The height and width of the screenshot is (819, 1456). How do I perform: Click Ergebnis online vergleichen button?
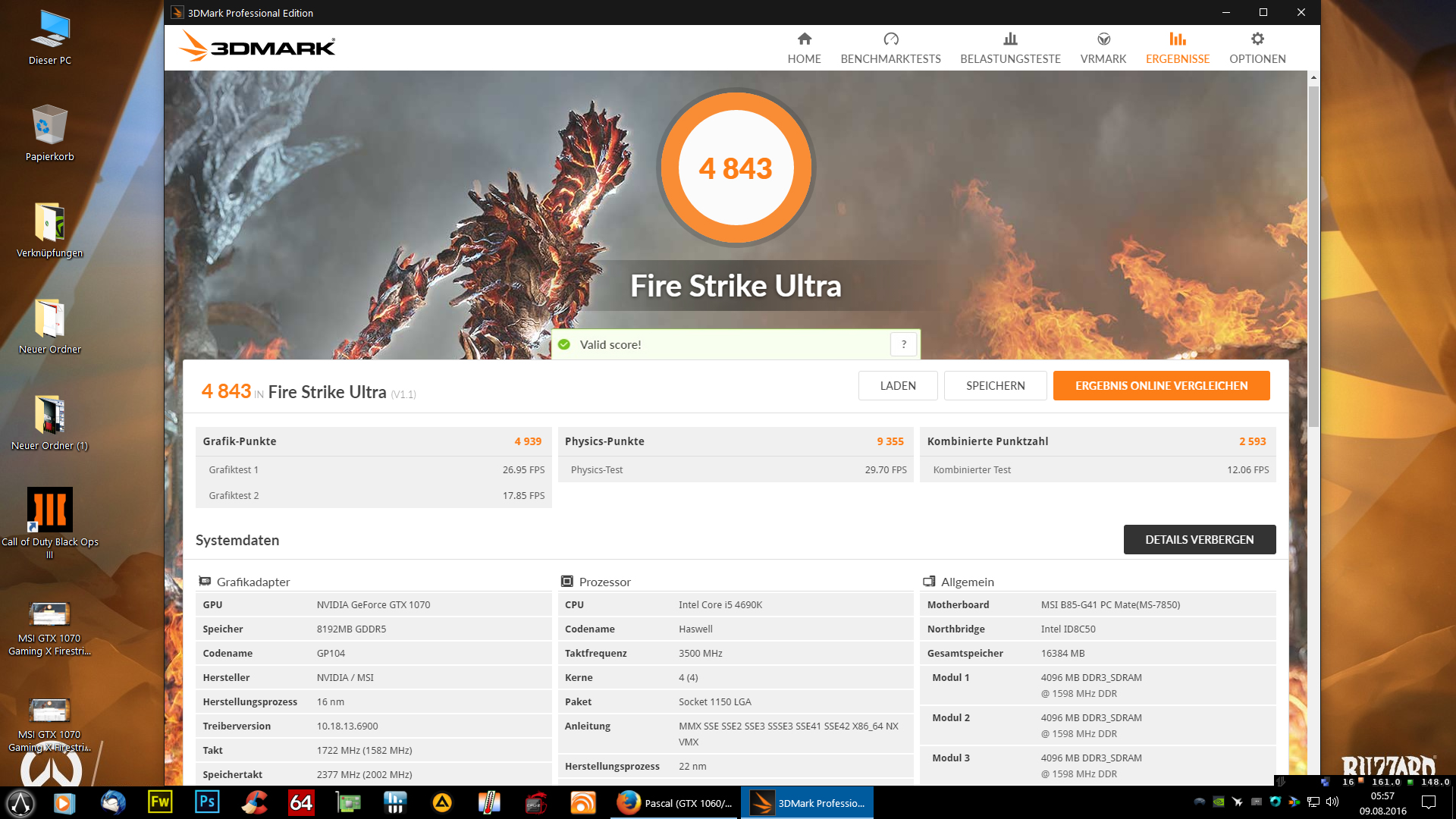pyautogui.click(x=1161, y=385)
